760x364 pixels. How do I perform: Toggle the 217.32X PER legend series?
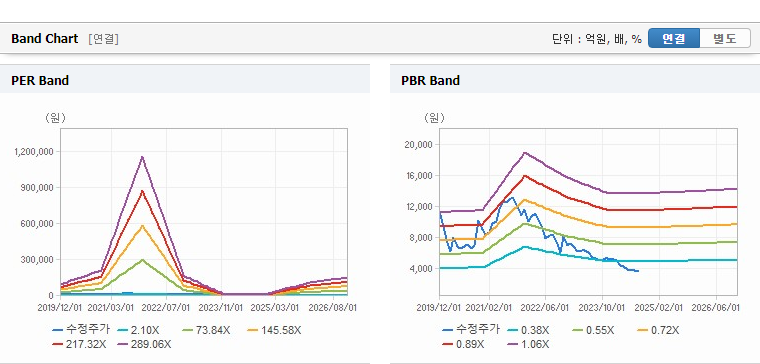[78, 344]
